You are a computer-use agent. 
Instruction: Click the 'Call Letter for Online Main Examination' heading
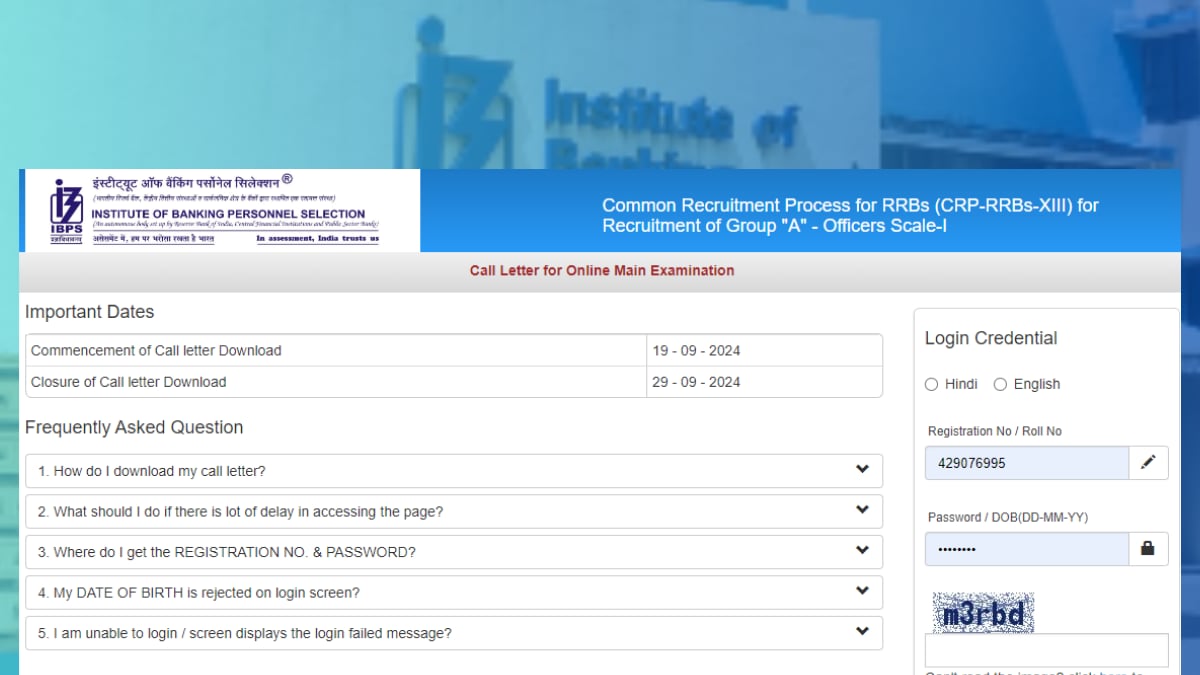point(601,270)
